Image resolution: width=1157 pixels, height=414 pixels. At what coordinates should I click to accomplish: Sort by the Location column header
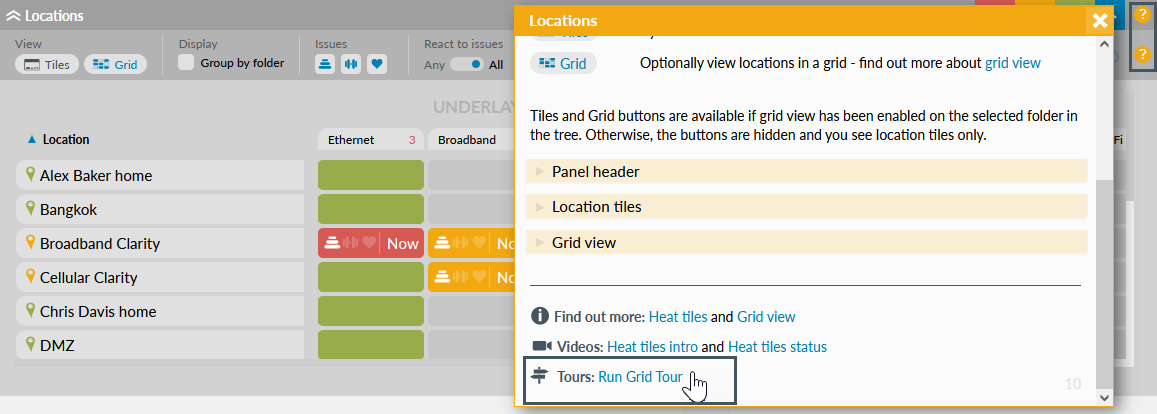65,140
